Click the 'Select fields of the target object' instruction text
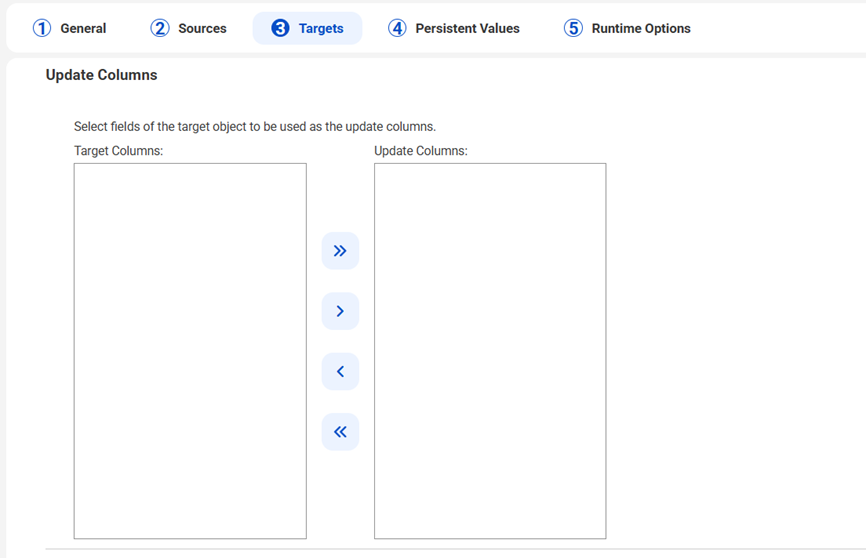This screenshot has height=558, width=866. pyautogui.click(x=255, y=127)
